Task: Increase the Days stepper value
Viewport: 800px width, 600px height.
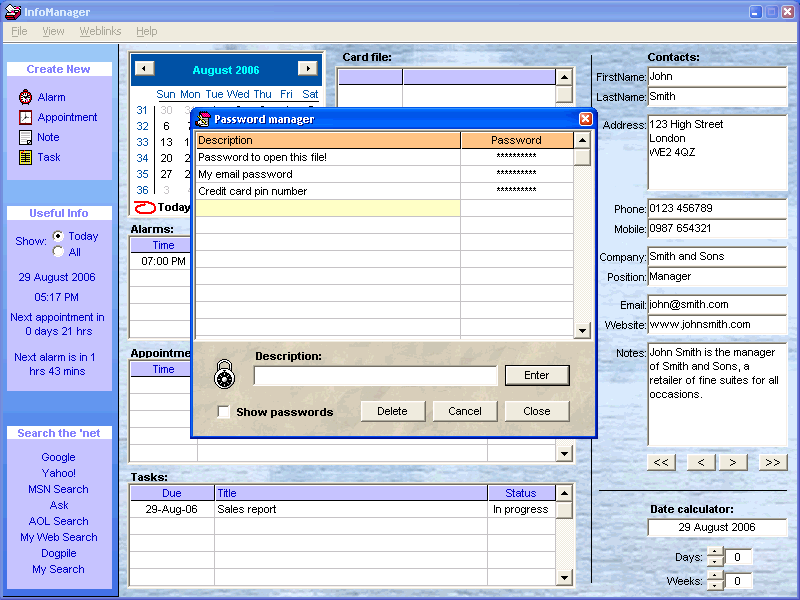Action: (715, 553)
